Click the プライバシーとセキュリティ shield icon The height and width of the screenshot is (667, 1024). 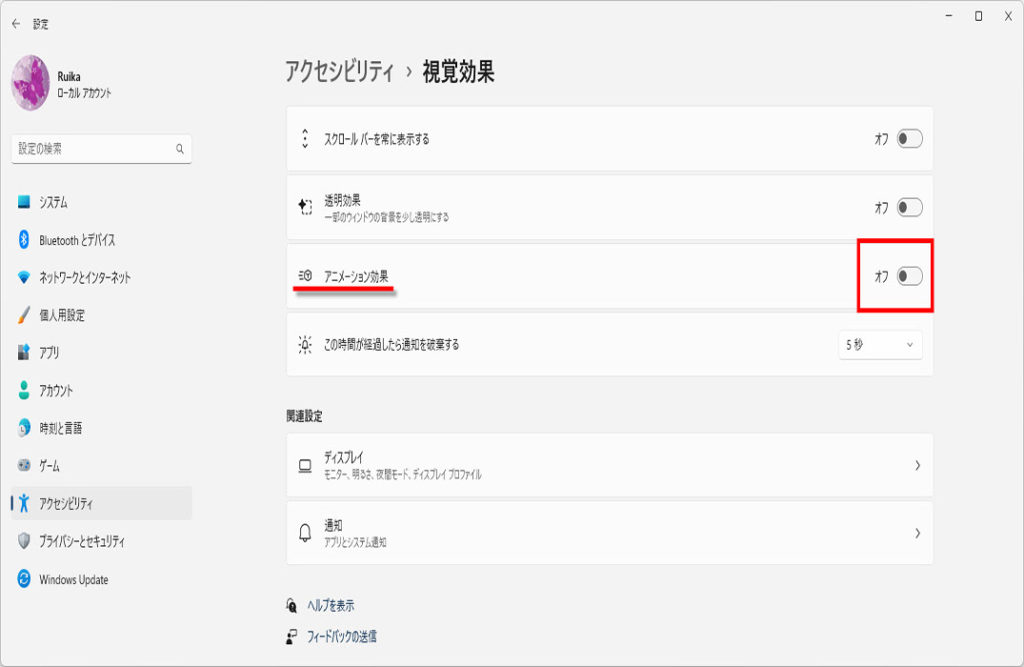(x=25, y=541)
